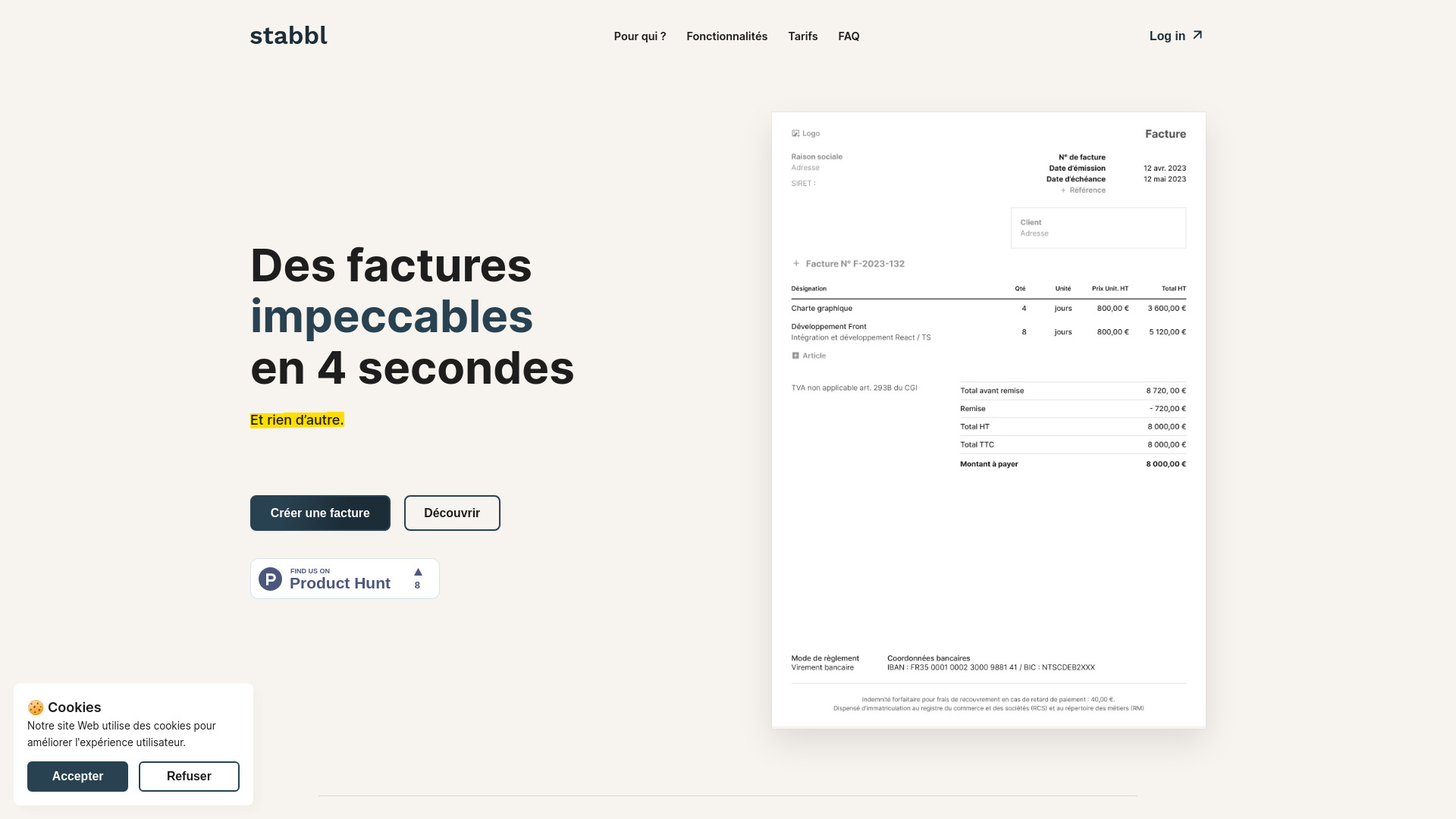Click the Log in navigation link
This screenshot has height=819, width=1456.
[x=1177, y=36]
